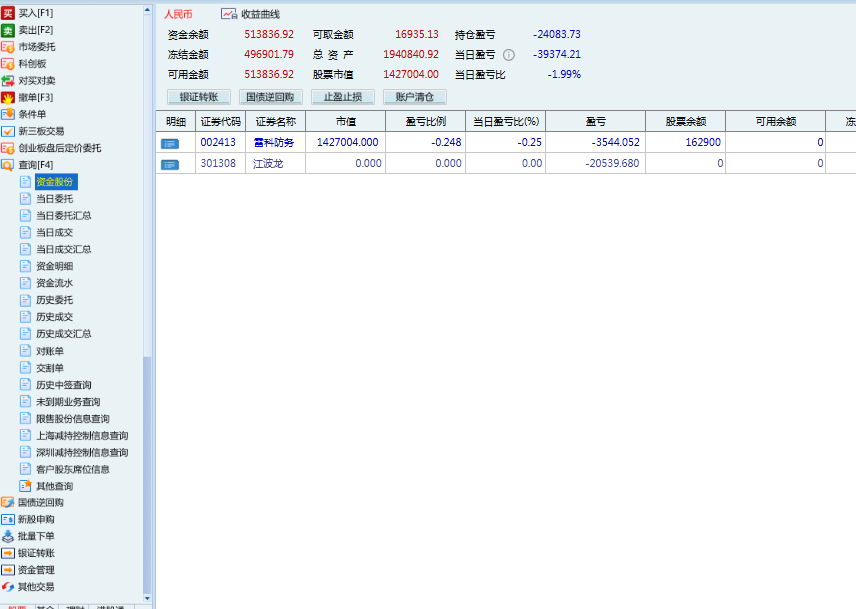The height and width of the screenshot is (609, 856).
Task: Open 当日委托汇总 query item
Action: pyautogui.click(x=63, y=216)
